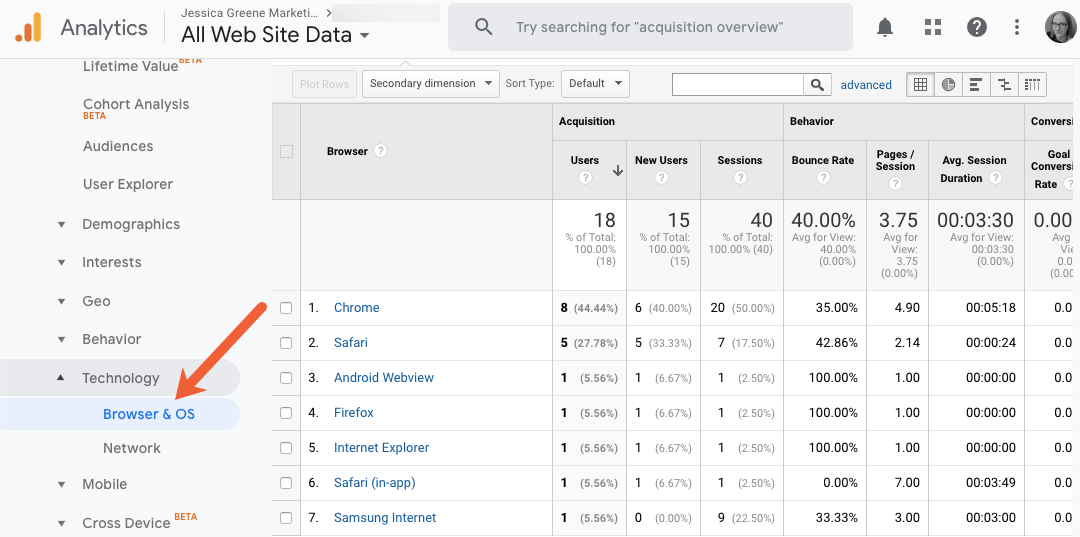The height and width of the screenshot is (537, 1080).
Task: Sort by New Users column header
Action: click(x=661, y=160)
